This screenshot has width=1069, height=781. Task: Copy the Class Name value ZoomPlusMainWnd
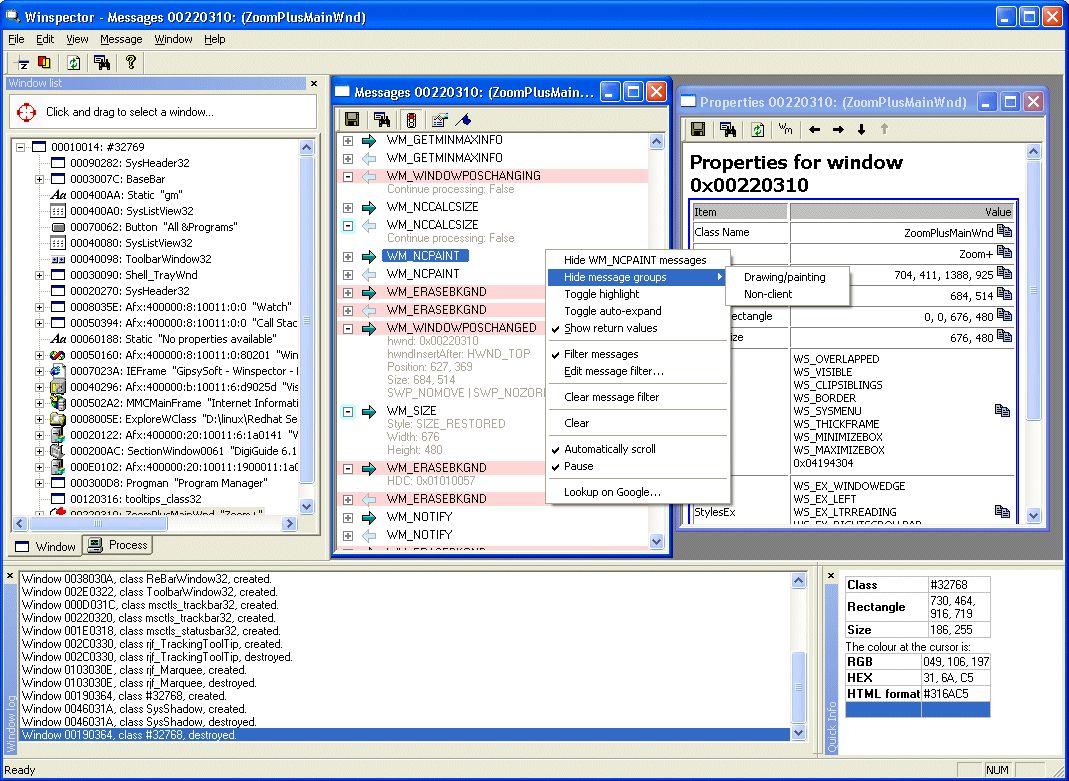1004,231
